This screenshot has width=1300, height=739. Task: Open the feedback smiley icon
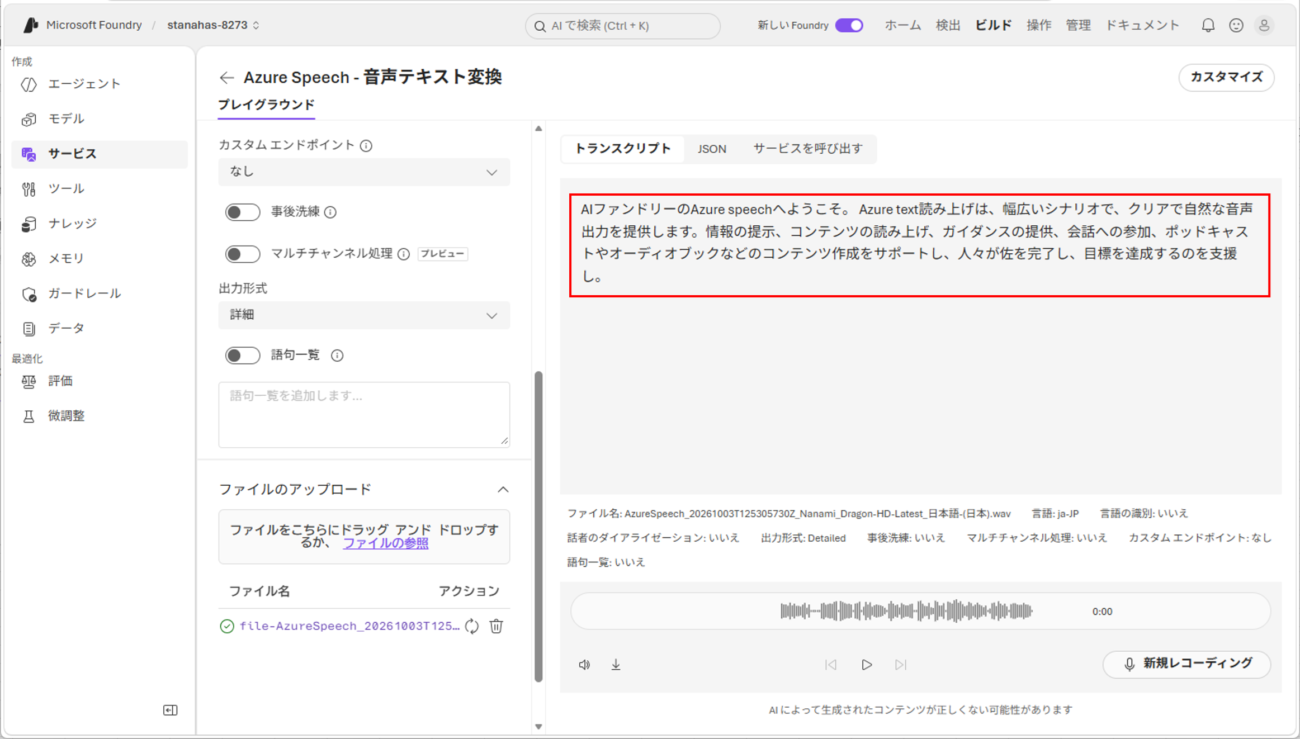[1236, 25]
